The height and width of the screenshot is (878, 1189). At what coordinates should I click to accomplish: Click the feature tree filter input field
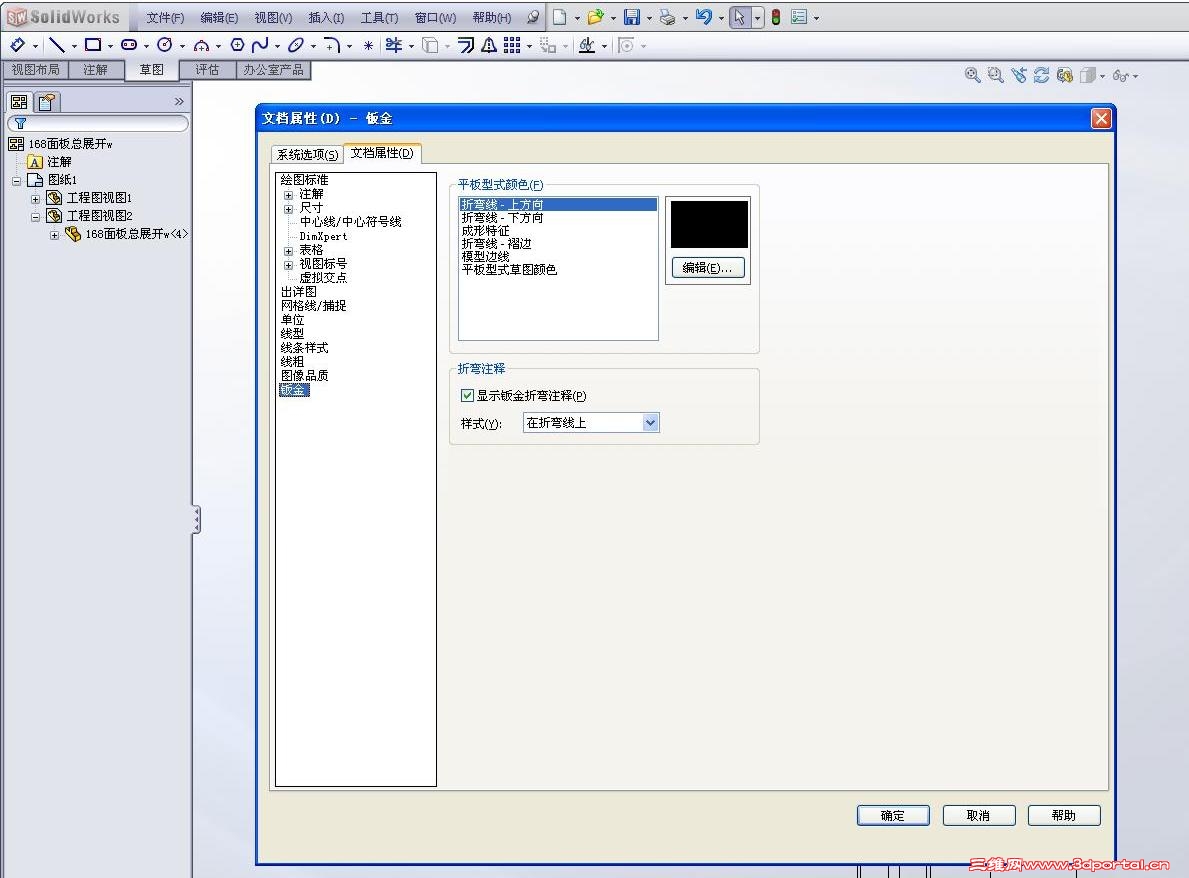pyautogui.click(x=98, y=123)
